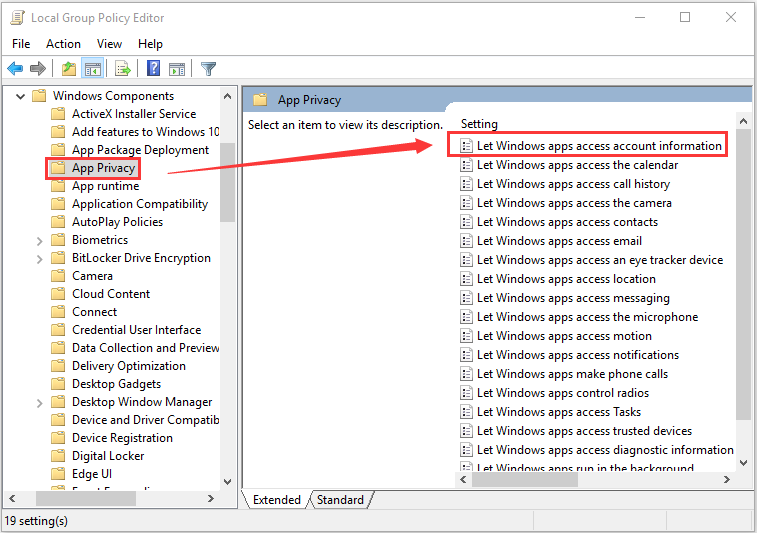The height and width of the screenshot is (533, 757).
Task: Open the Action menu
Action: (x=63, y=44)
